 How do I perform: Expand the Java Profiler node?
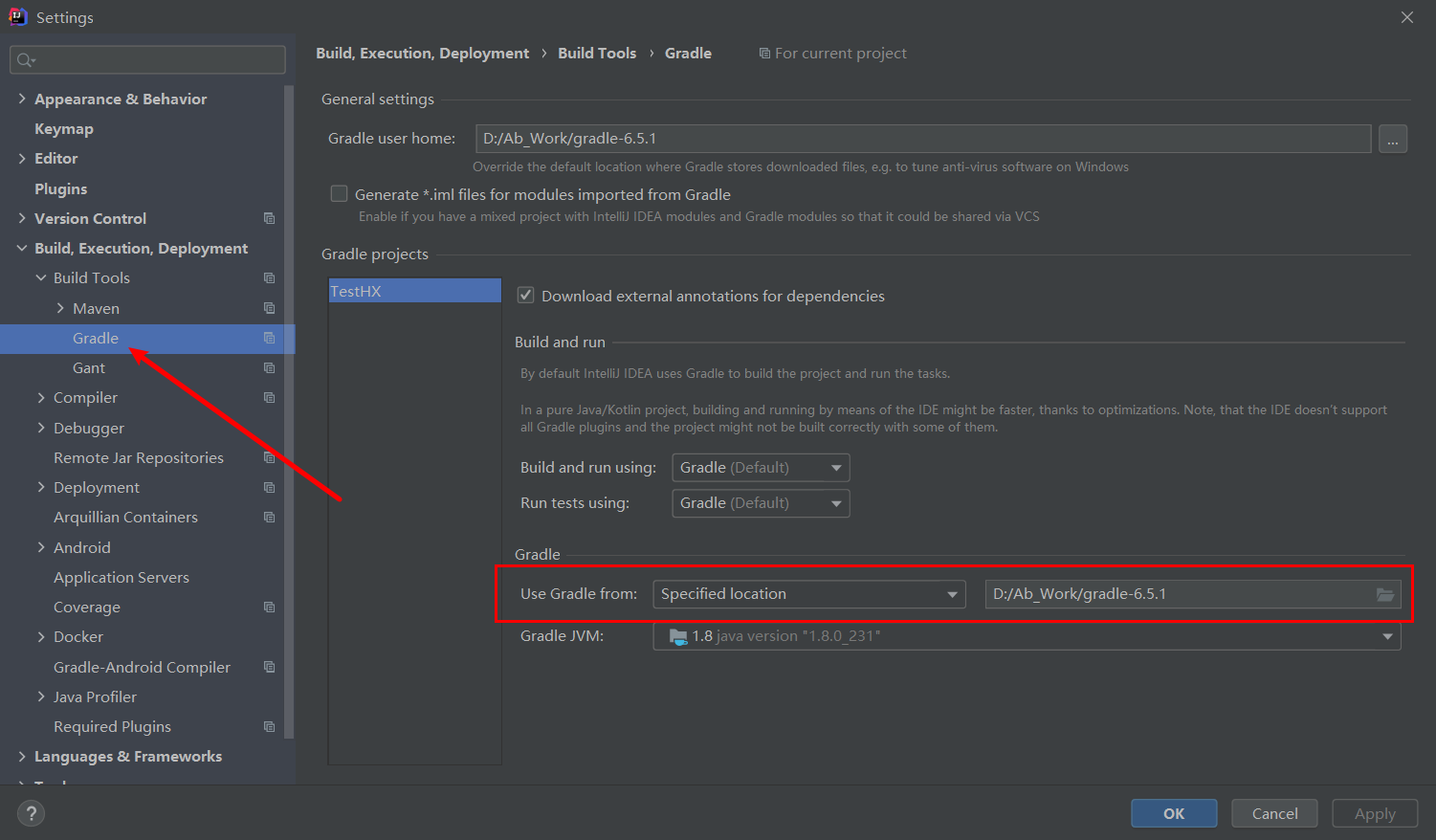41,696
